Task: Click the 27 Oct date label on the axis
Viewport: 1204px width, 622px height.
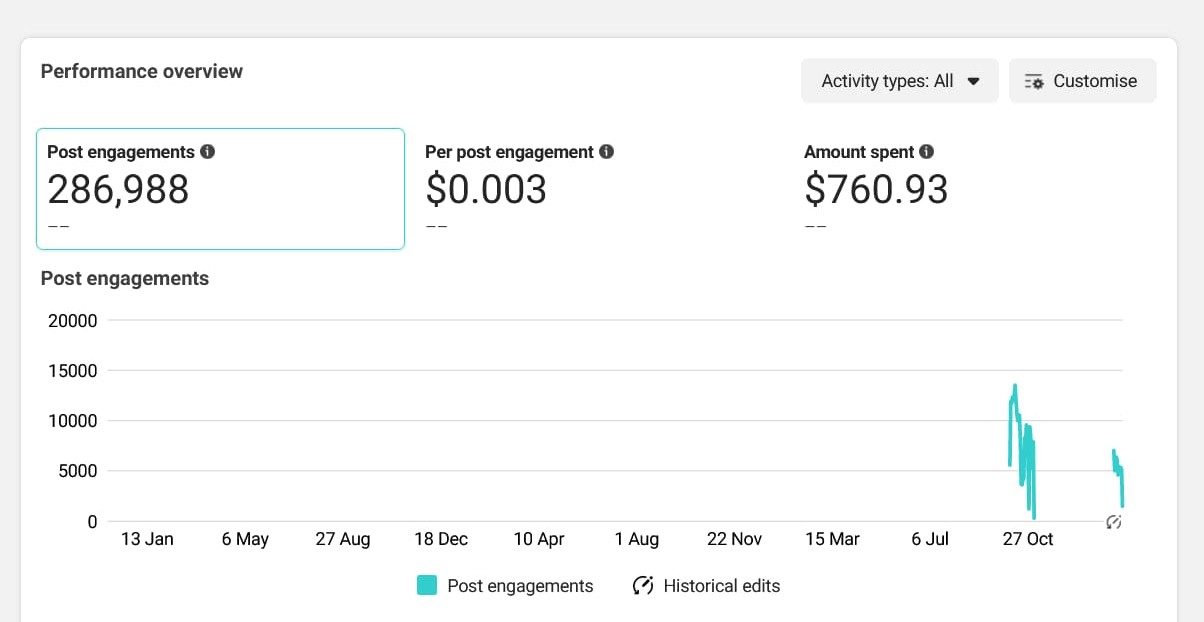Action: pos(1028,539)
